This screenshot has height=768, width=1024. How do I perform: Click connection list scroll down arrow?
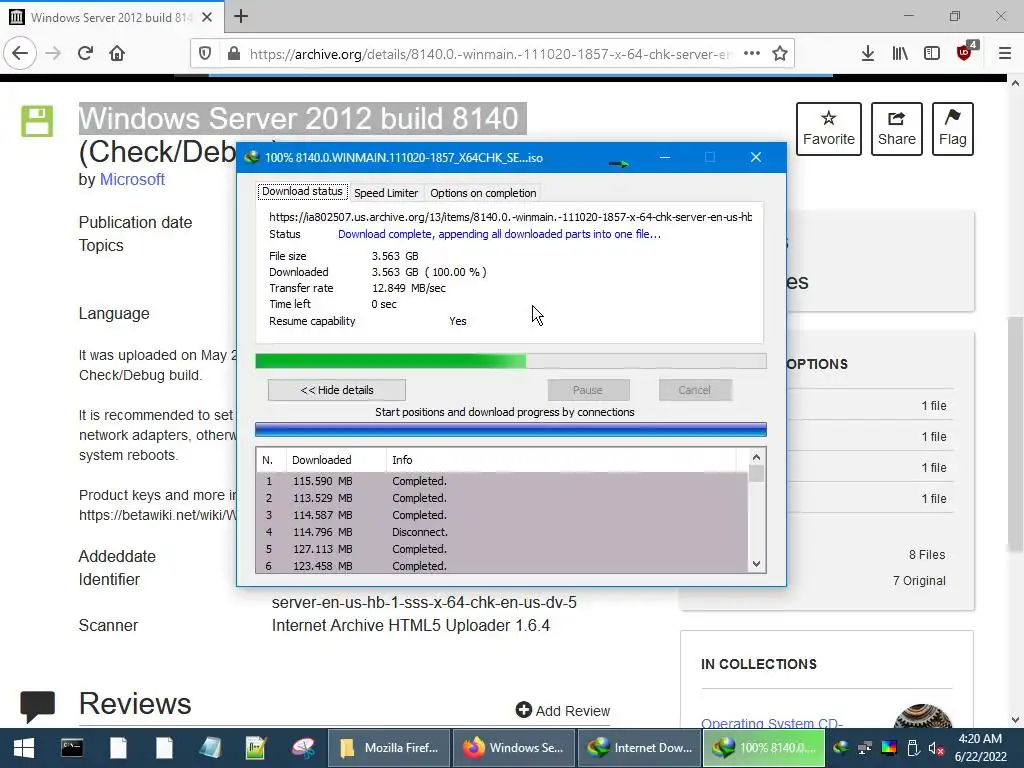point(756,564)
